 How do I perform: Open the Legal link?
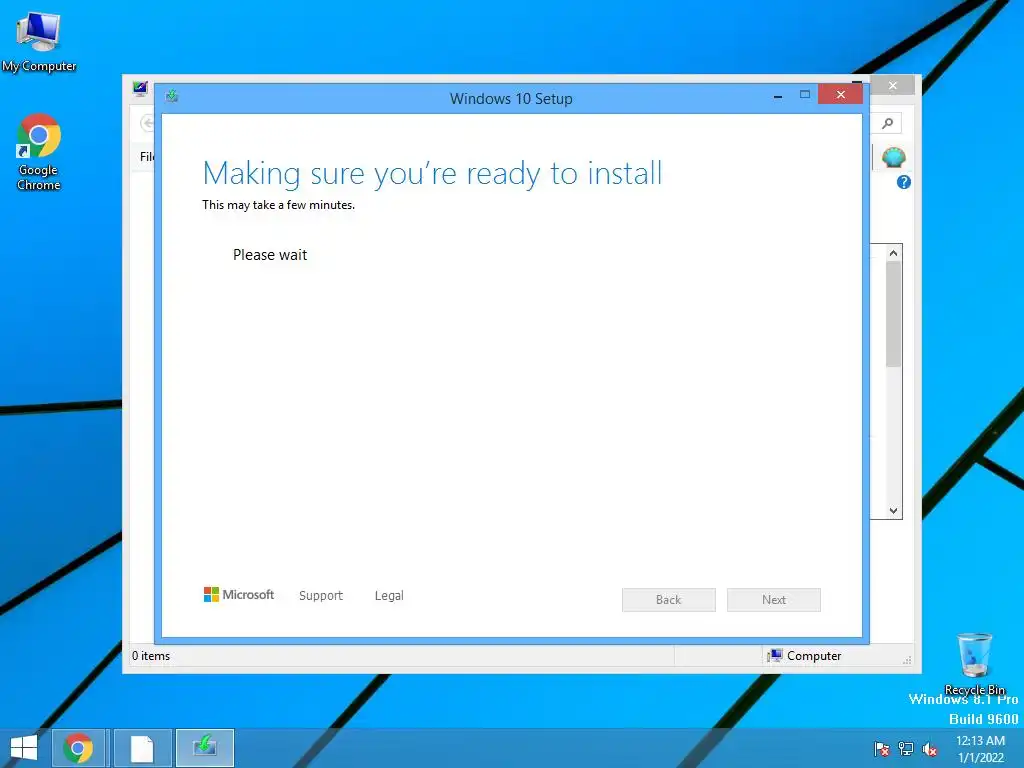pyautogui.click(x=389, y=596)
